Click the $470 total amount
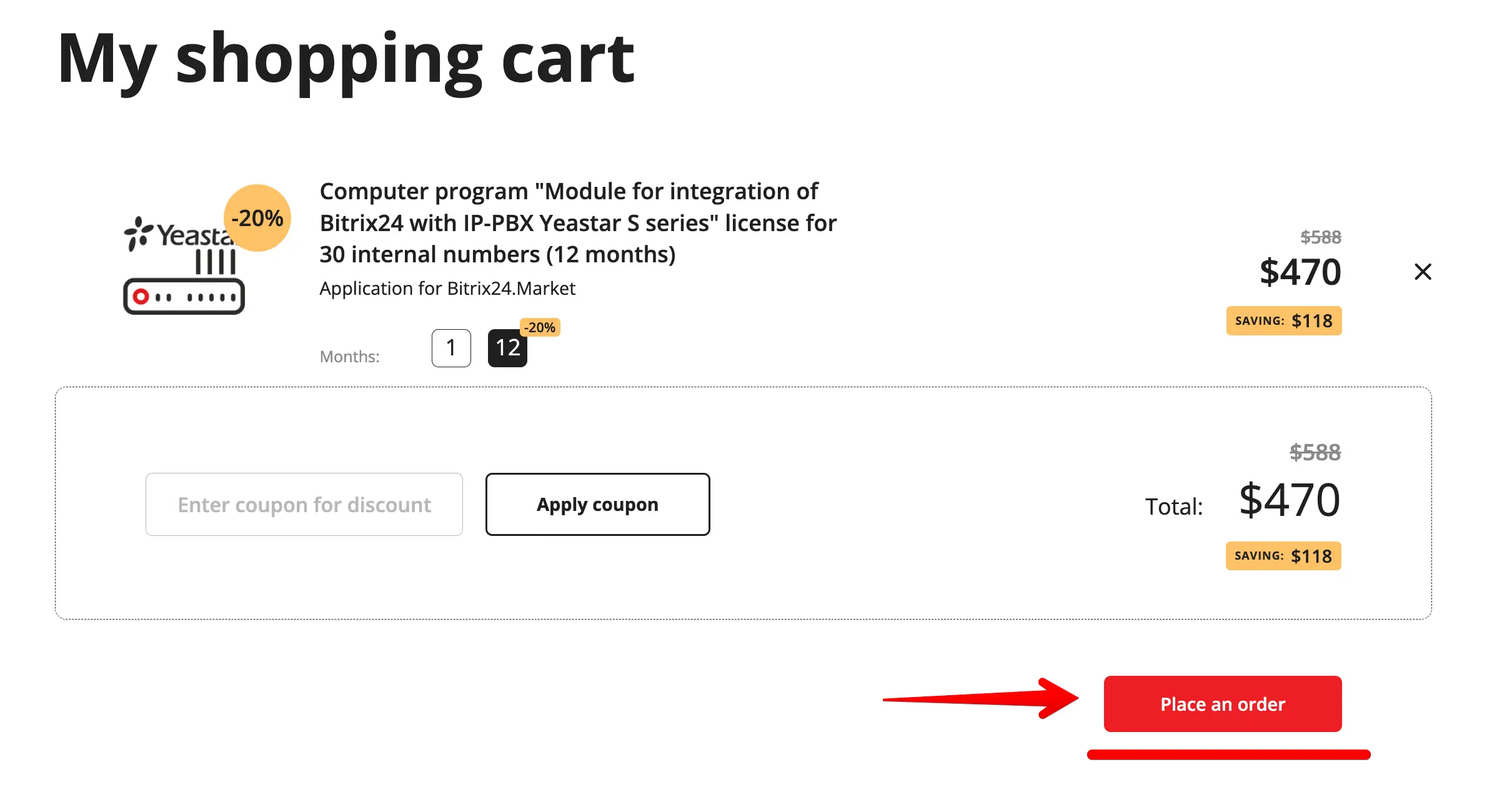 point(1289,500)
